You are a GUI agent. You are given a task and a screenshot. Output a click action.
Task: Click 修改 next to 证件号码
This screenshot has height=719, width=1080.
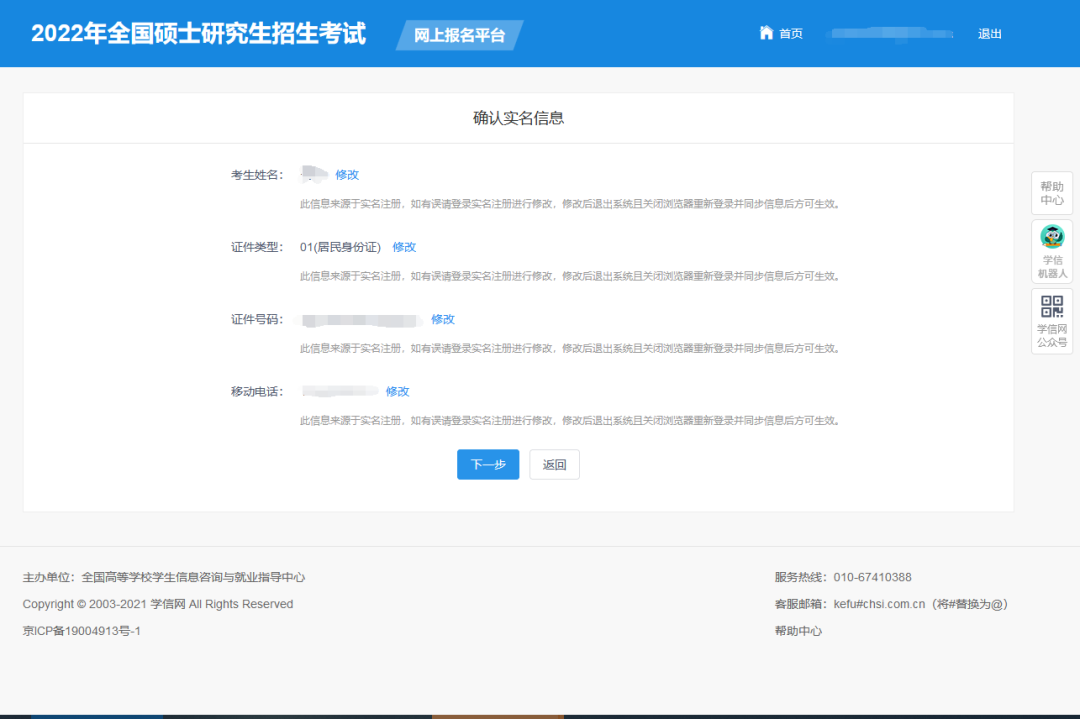pos(442,319)
